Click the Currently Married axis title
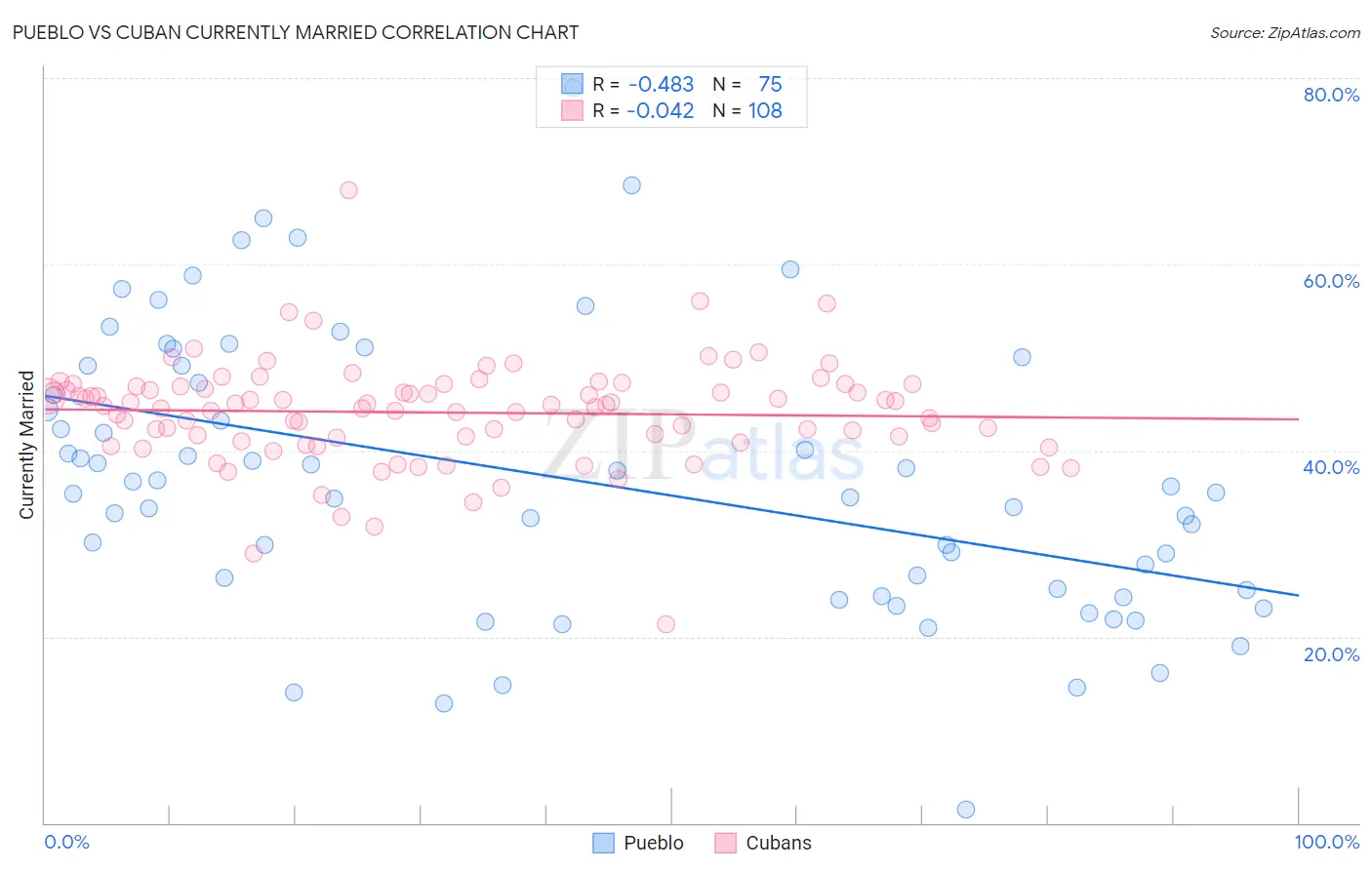The image size is (1372, 870). point(26,445)
